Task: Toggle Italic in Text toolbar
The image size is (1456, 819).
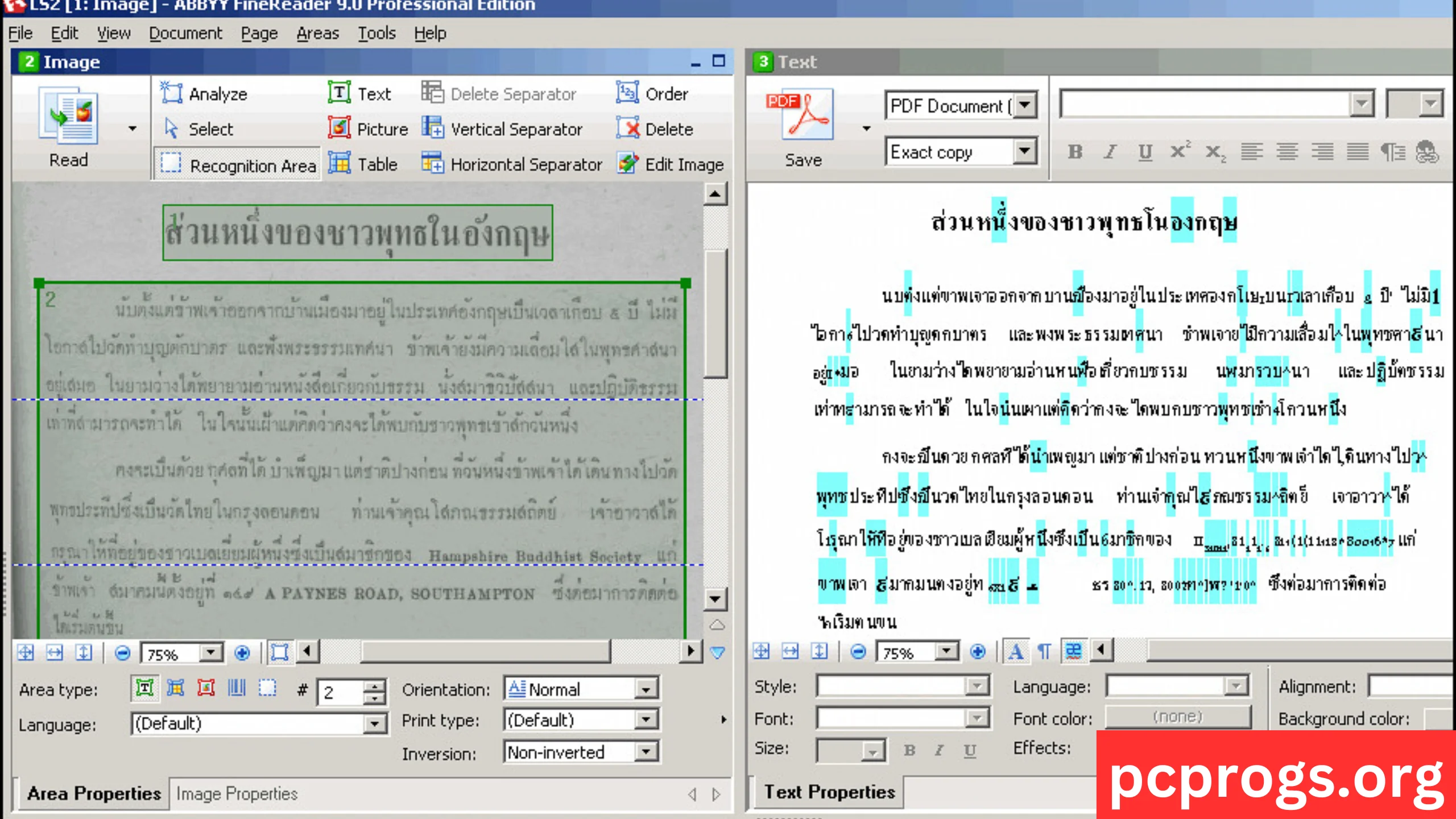Action: [1110, 152]
